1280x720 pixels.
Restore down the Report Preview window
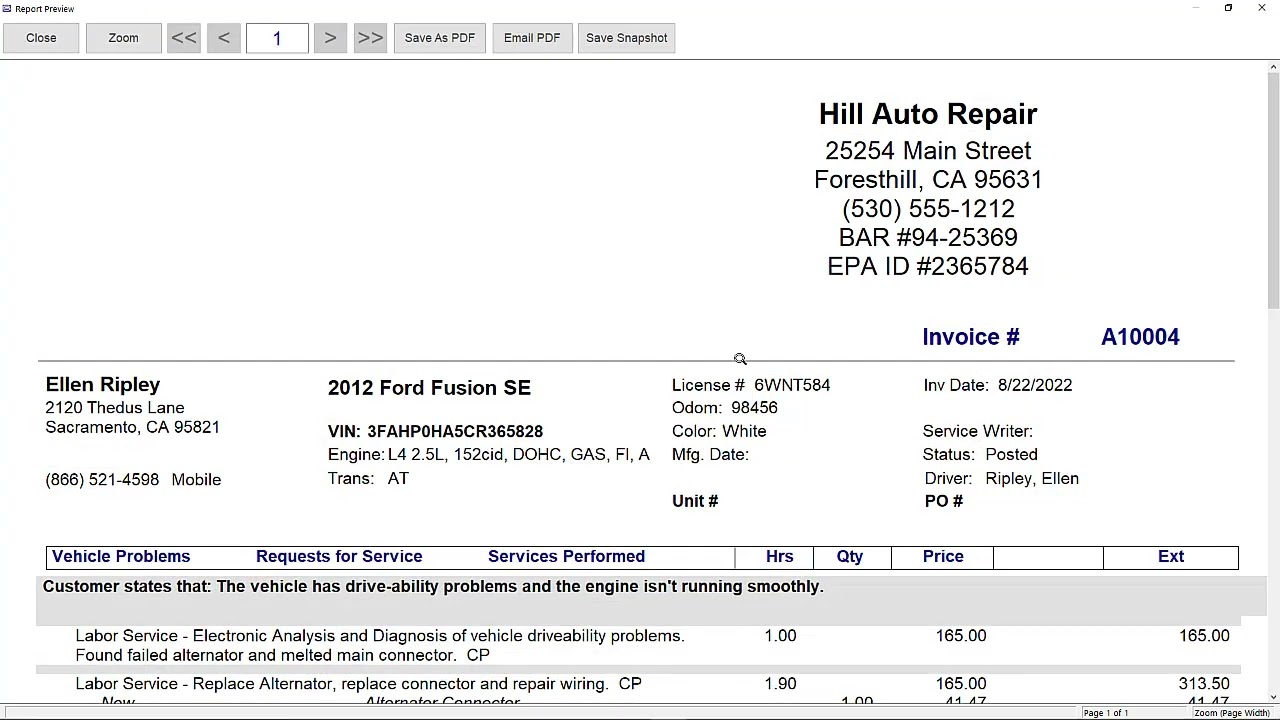click(x=1228, y=8)
